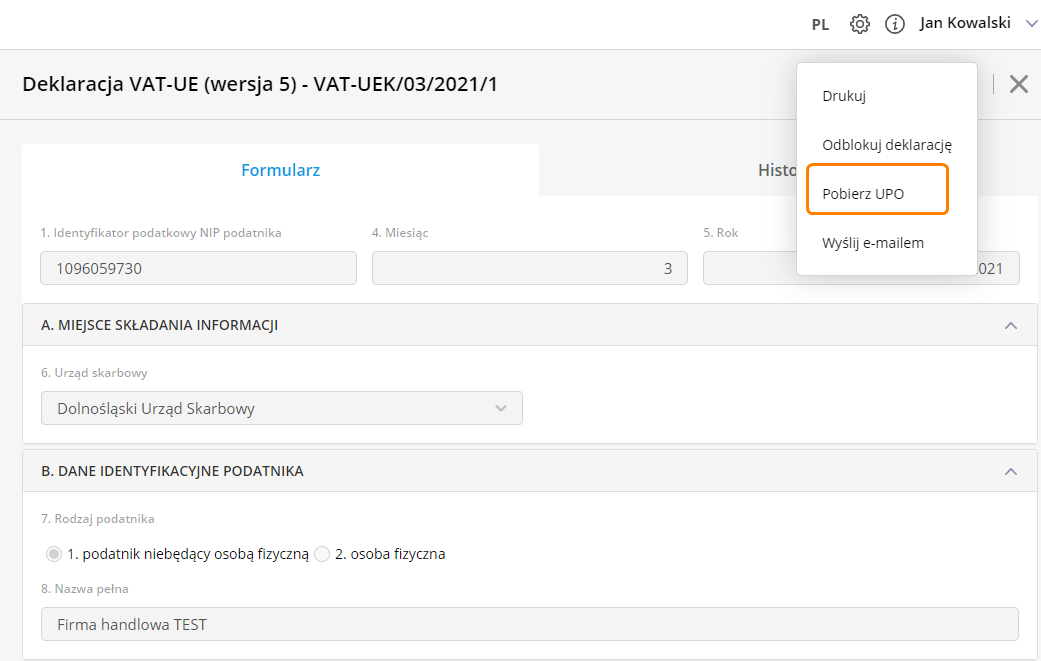Collapse section B. Dane identyfikacyjne podatnika

click(x=1010, y=471)
